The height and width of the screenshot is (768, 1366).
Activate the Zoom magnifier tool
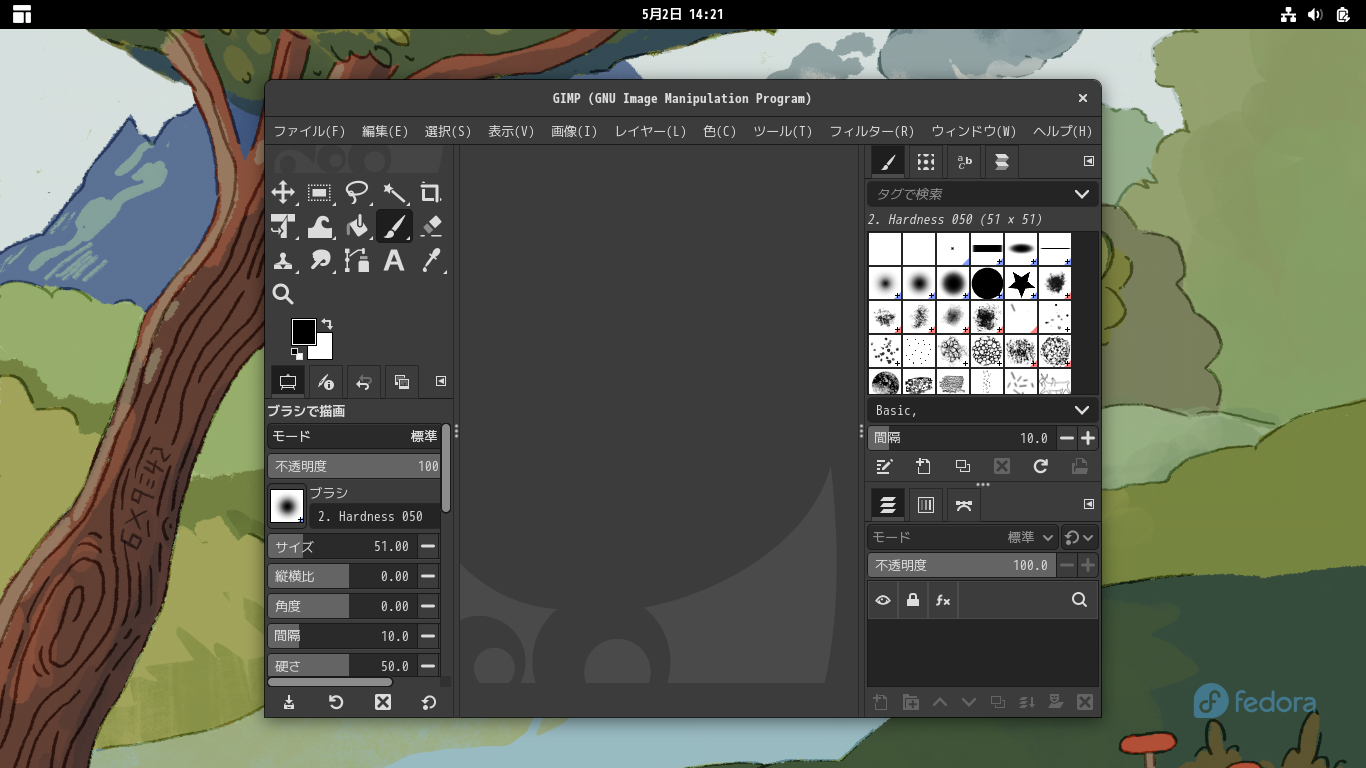[283, 294]
